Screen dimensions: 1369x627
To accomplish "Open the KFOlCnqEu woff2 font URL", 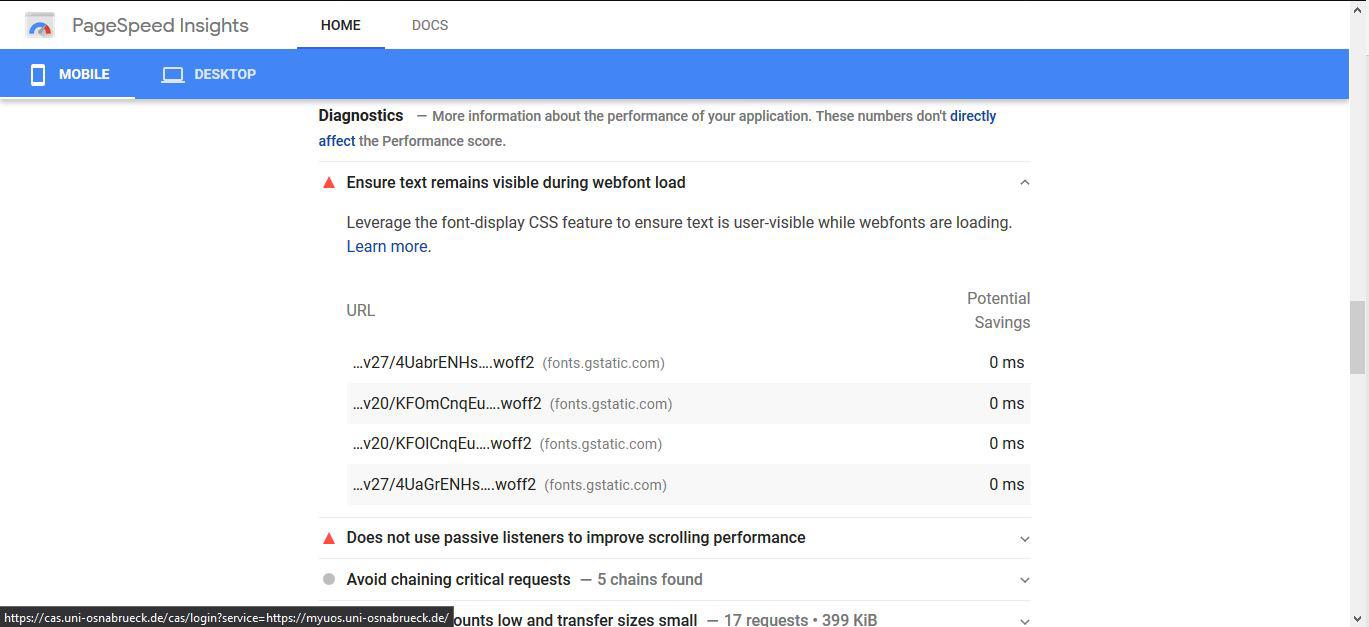I will pos(442,443).
